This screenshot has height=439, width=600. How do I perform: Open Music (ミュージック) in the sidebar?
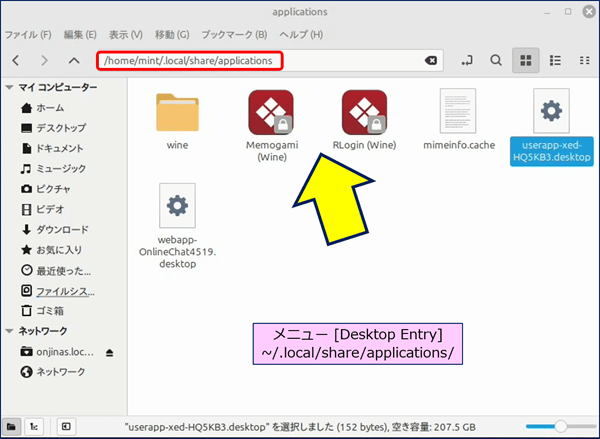pos(54,169)
